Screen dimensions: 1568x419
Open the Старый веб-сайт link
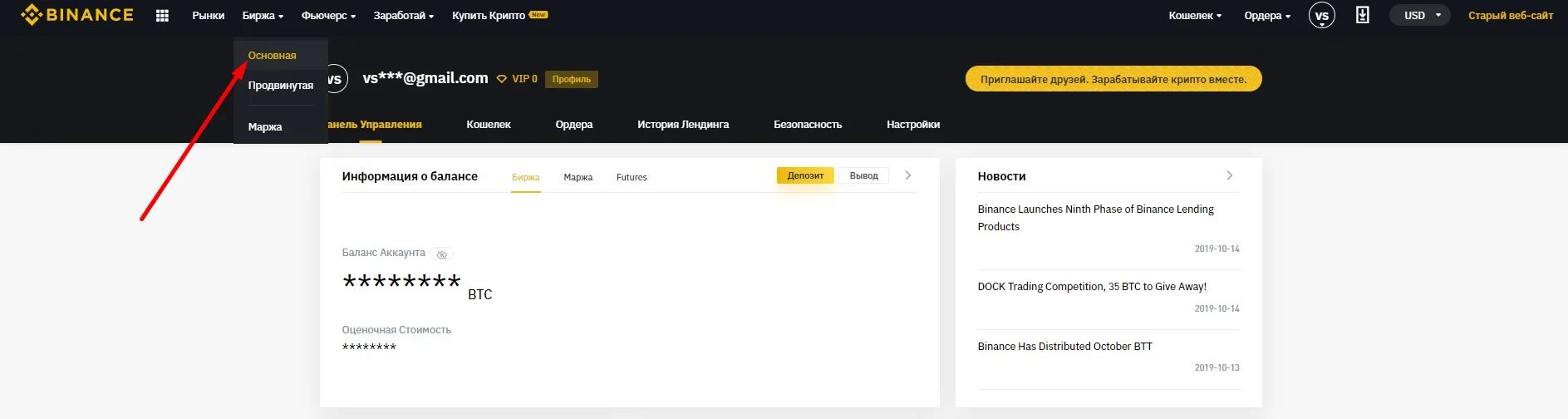pyautogui.click(x=1511, y=15)
